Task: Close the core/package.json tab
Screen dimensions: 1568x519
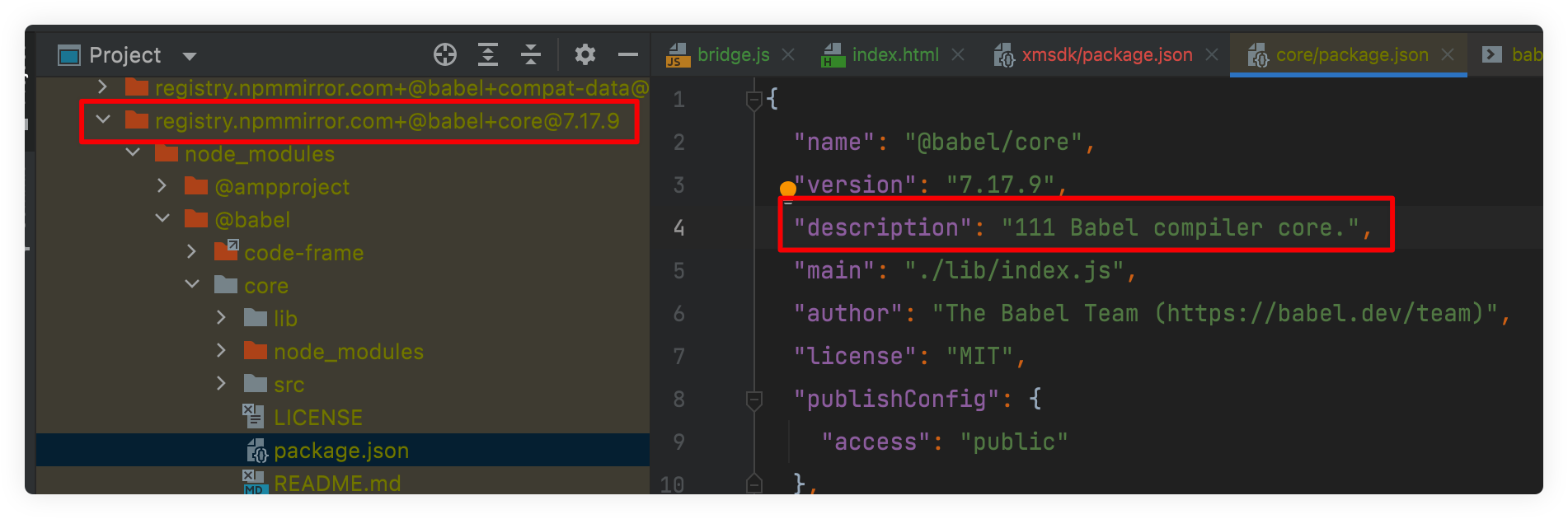Action: click(x=1448, y=54)
